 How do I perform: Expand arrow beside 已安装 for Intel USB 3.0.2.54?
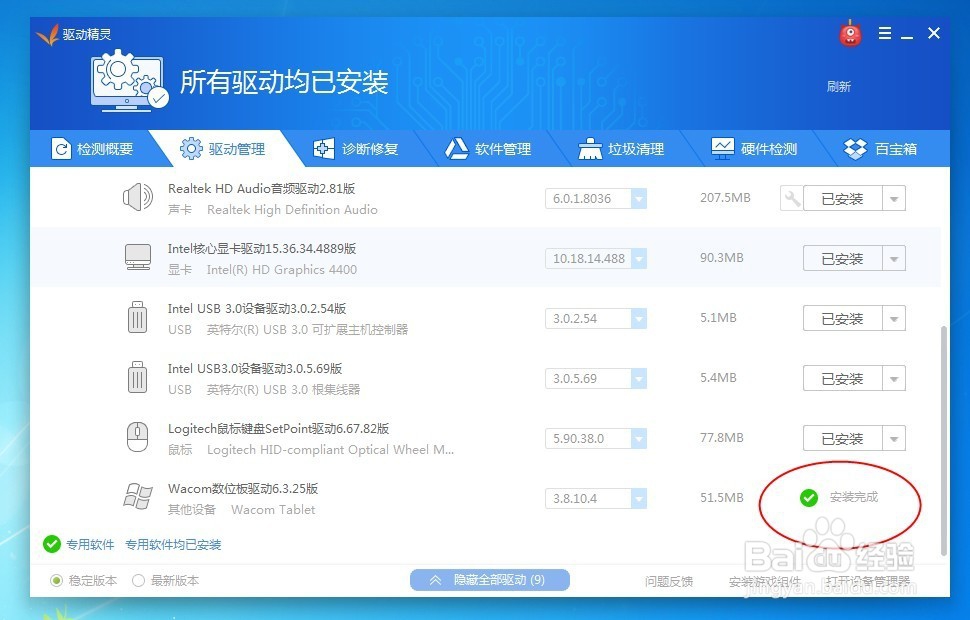(894, 319)
